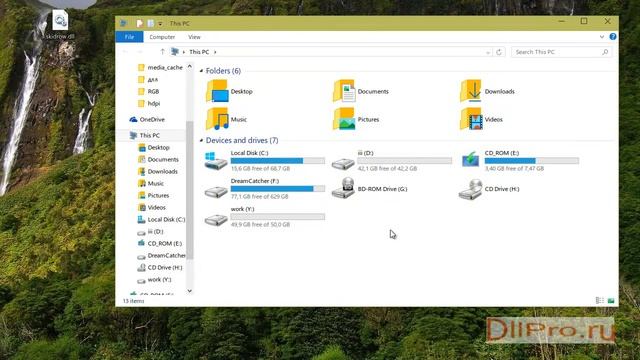Viewport: 640px width, 360px height.
Task: Select the work (Y:) drive tile
Action: (264, 217)
